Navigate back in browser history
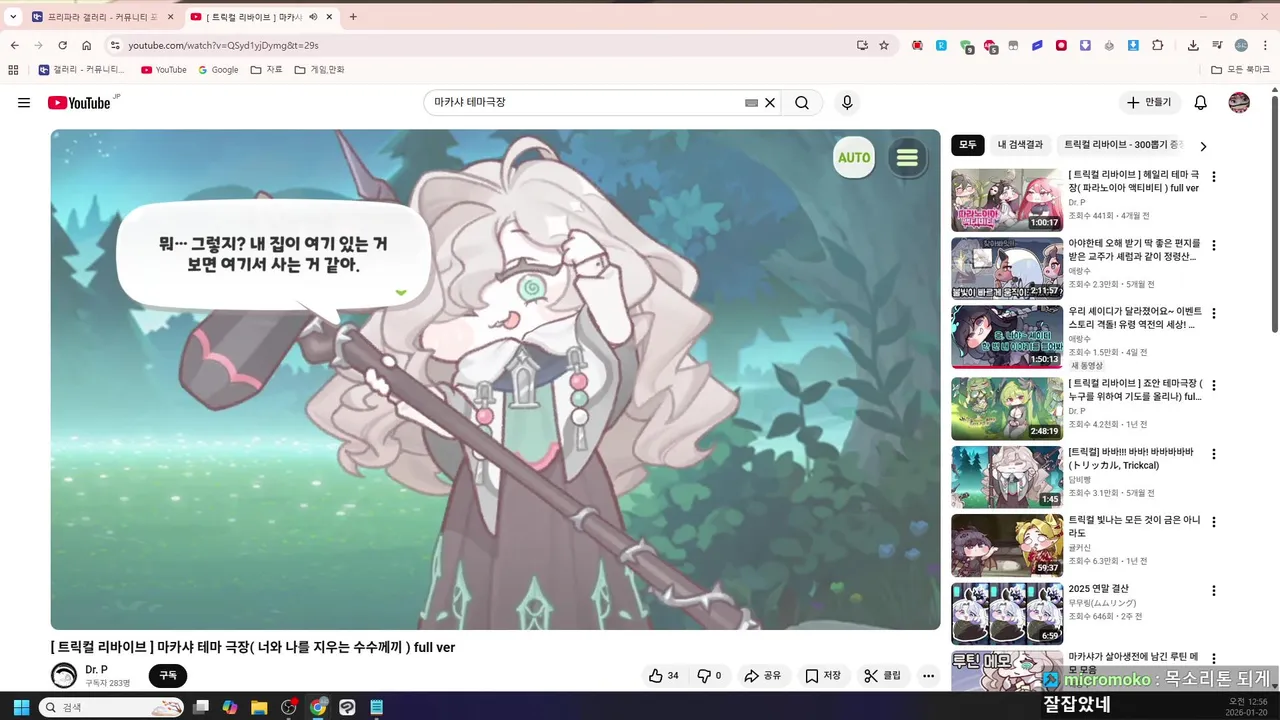 (14, 45)
